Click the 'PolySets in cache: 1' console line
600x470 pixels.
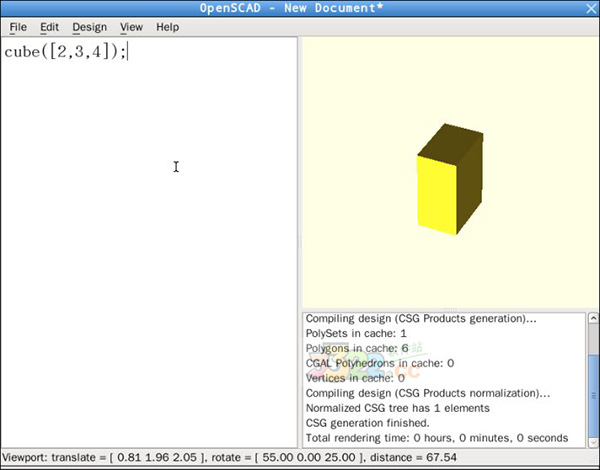356,333
